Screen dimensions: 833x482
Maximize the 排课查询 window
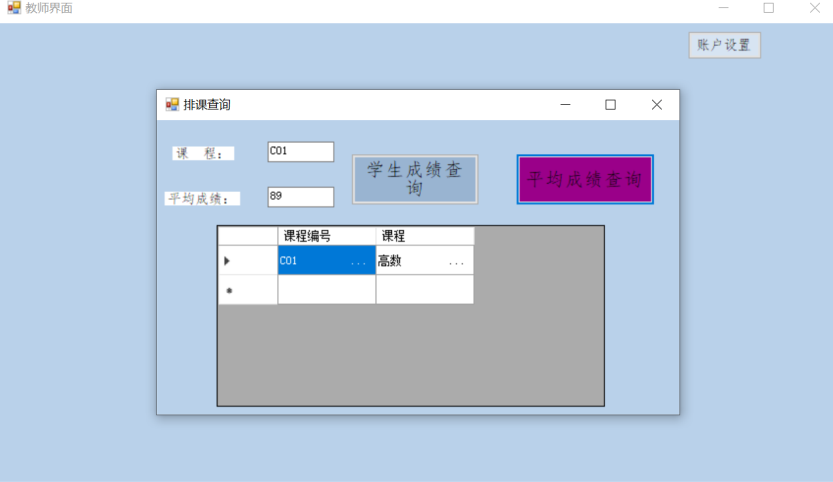(x=610, y=105)
